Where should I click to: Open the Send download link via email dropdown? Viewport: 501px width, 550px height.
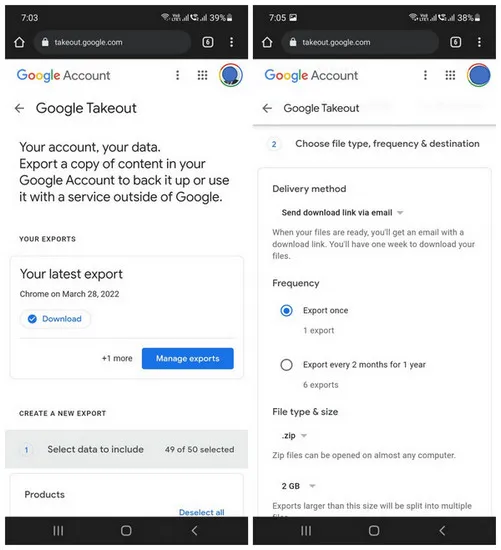[342, 213]
